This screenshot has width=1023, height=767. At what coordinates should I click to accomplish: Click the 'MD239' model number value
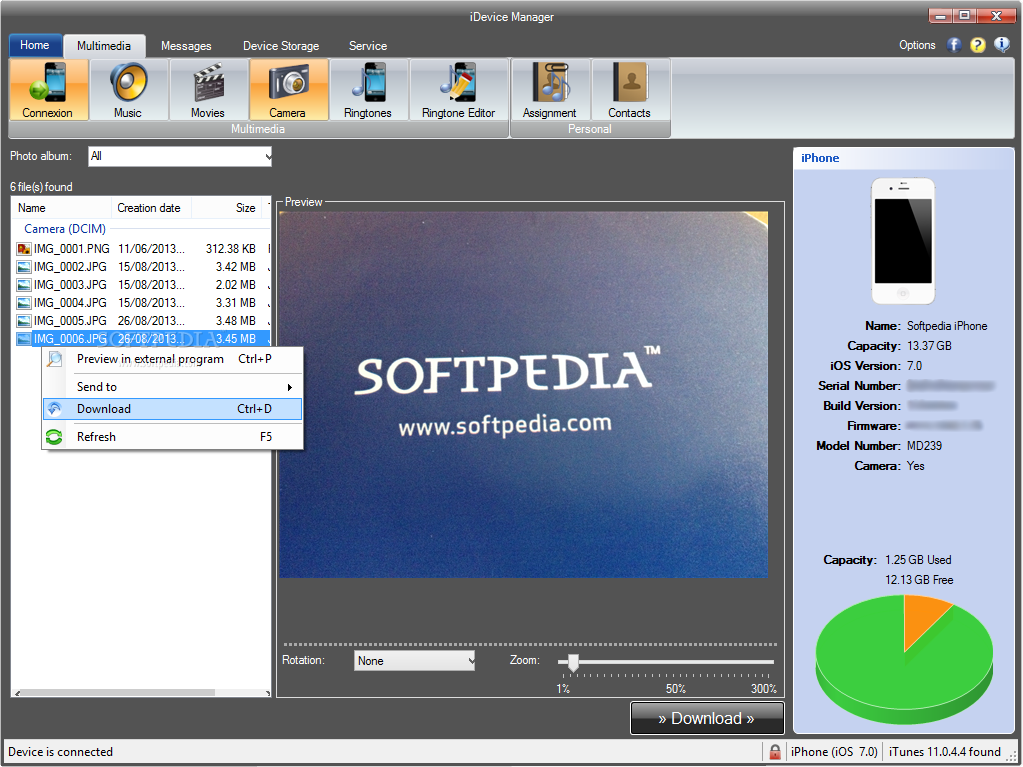click(924, 446)
